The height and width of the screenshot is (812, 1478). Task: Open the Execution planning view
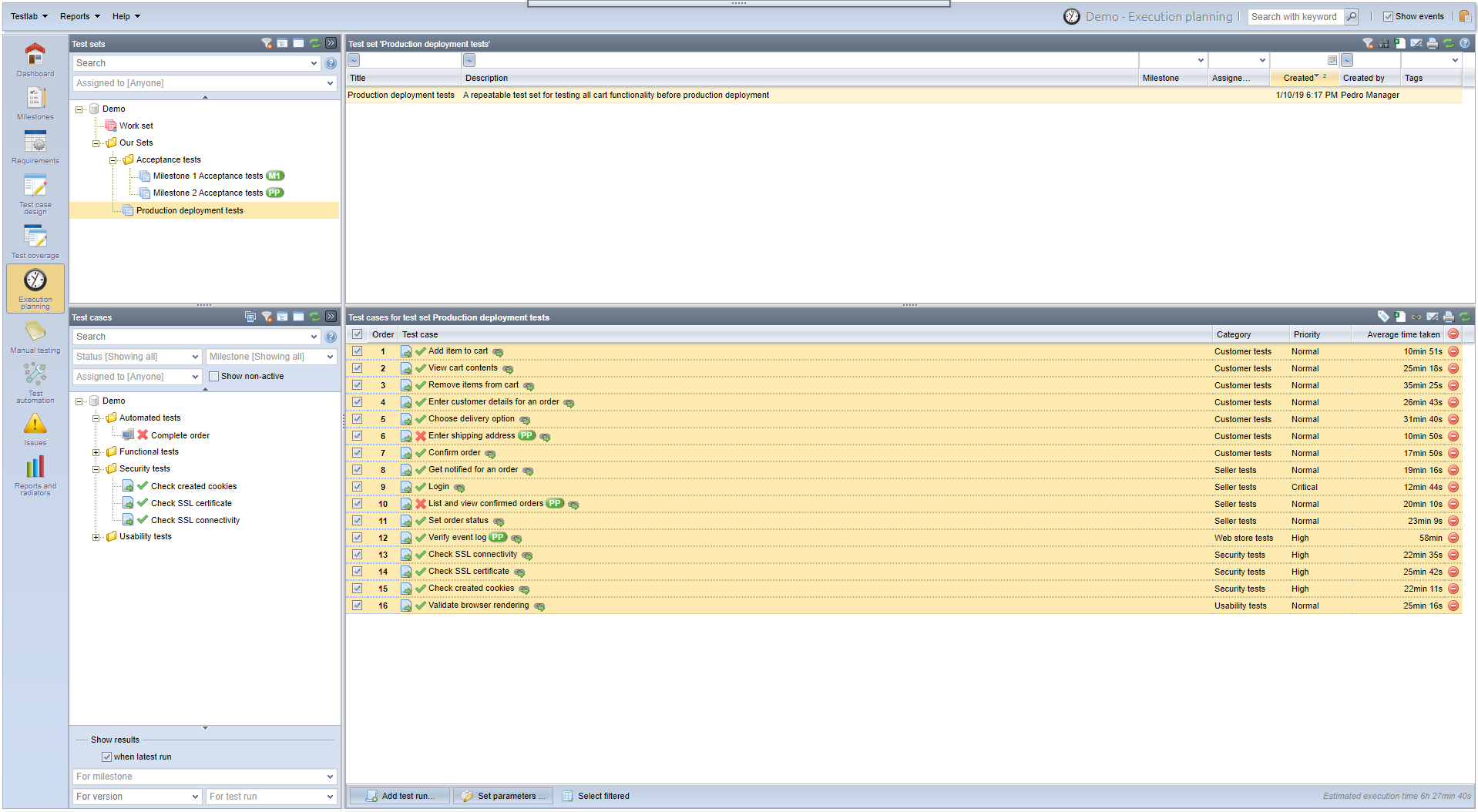(x=35, y=289)
